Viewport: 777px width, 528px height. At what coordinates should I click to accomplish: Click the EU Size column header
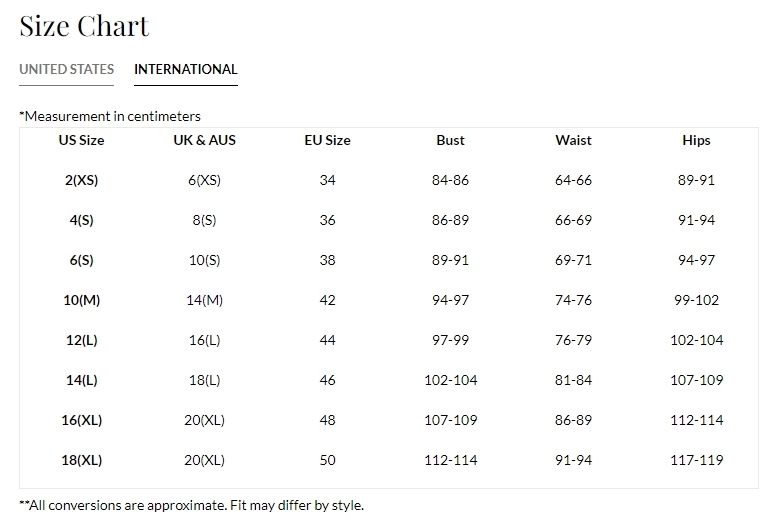tap(327, 140)
